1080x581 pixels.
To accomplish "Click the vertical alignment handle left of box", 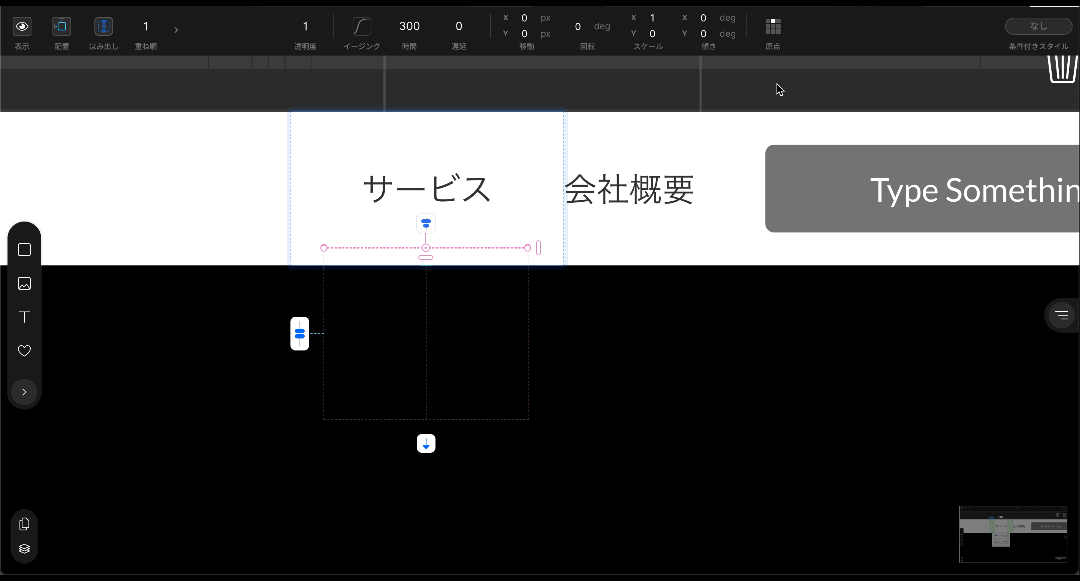I will [300, 333].
